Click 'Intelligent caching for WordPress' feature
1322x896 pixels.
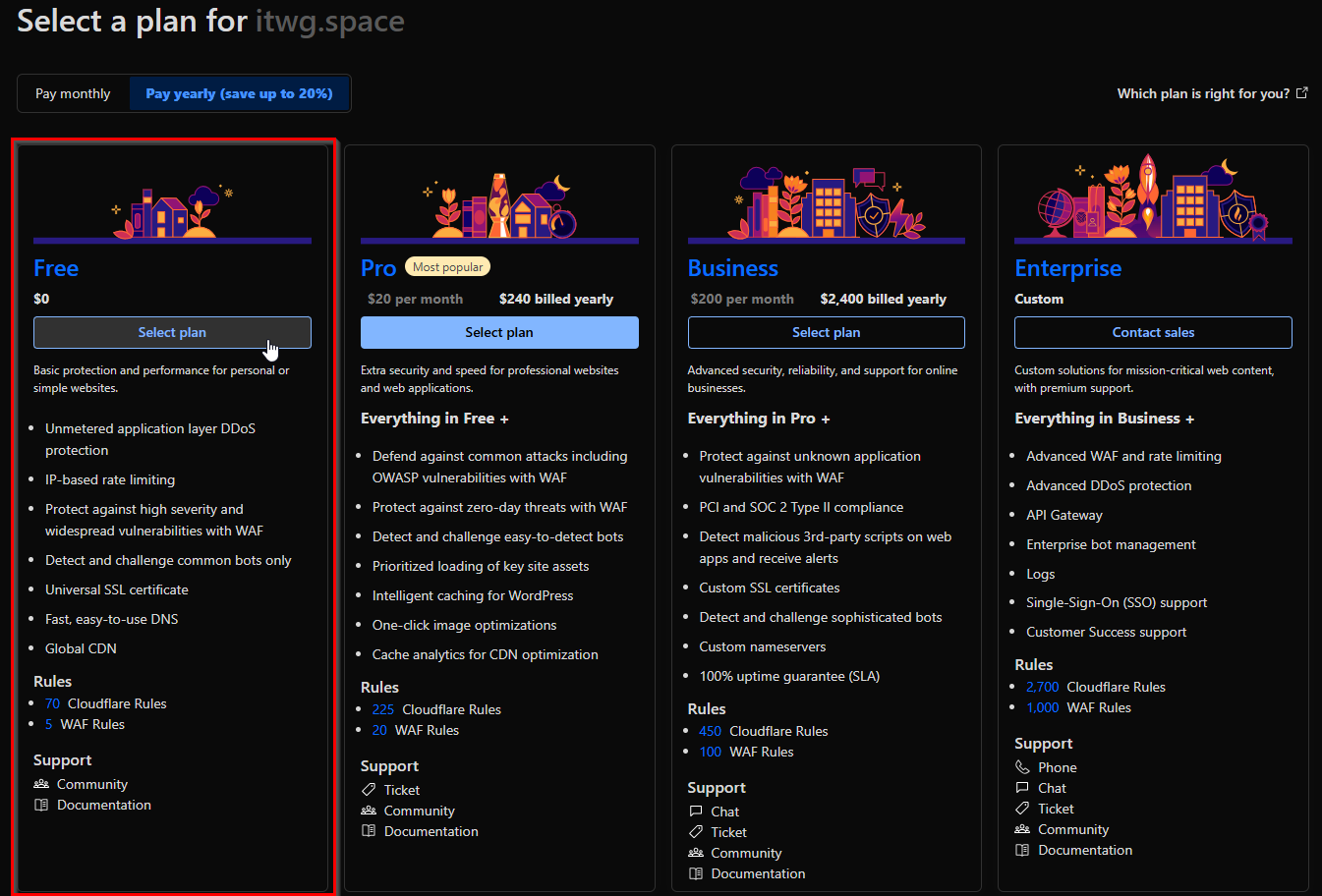click(473, 595)
